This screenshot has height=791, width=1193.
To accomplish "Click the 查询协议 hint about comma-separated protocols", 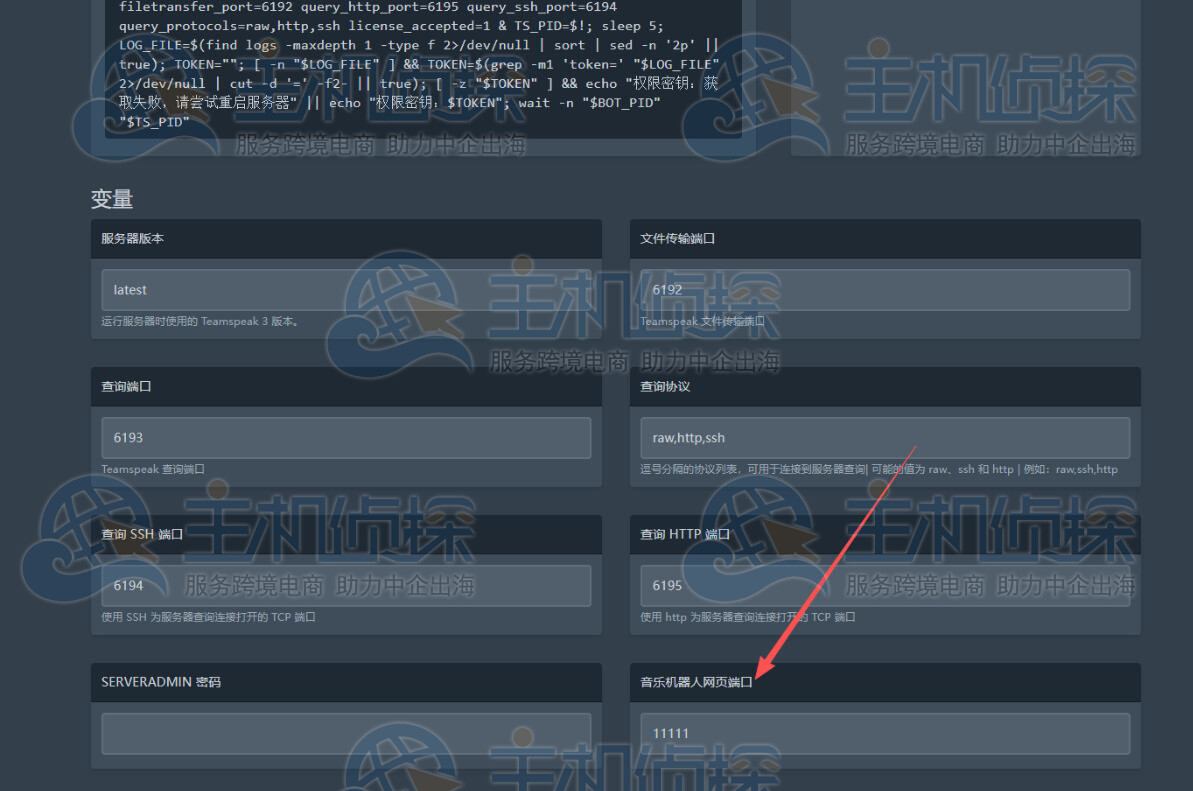I will coord(879,469).
